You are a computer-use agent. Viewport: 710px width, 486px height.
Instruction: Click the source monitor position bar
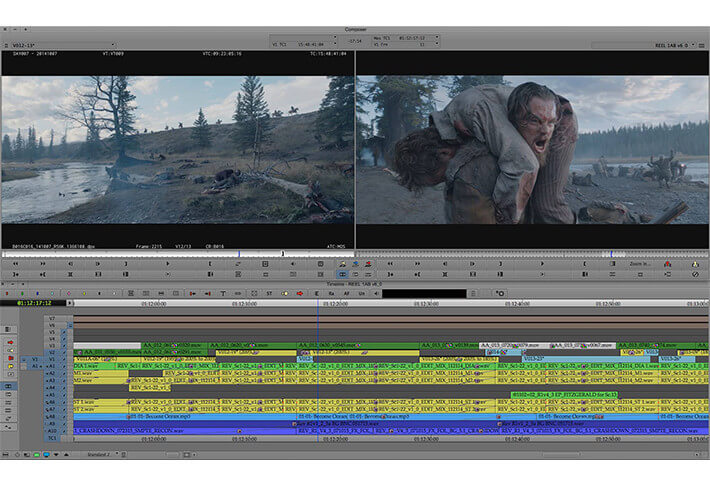(x=178, y=254)
